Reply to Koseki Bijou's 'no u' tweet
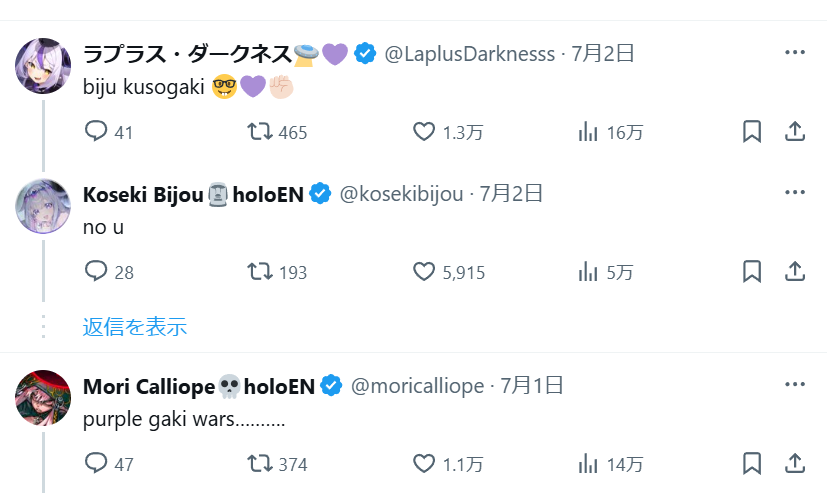 point(96,271)
